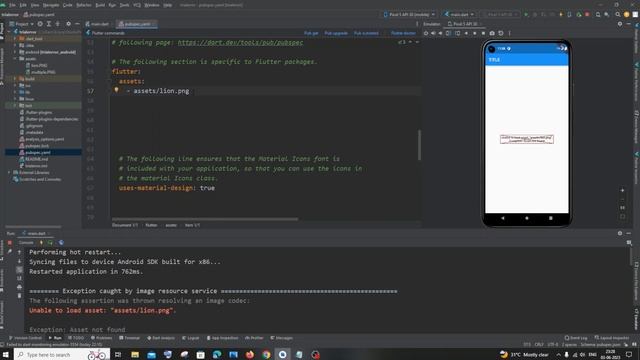Open the Dart Analysis tool window button
The height and width of the screenshot is (360, 640).
pyautogui.click(x=161, y=338)
